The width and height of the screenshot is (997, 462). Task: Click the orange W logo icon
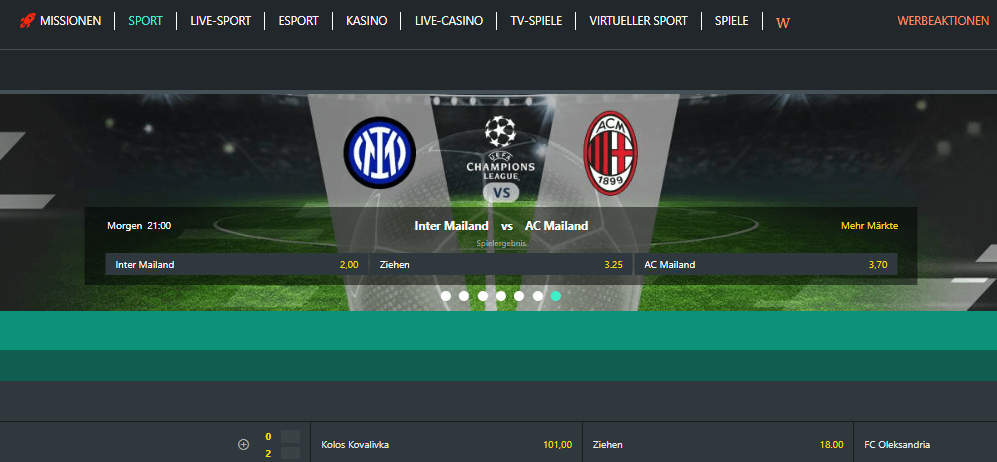coord(783,22)
